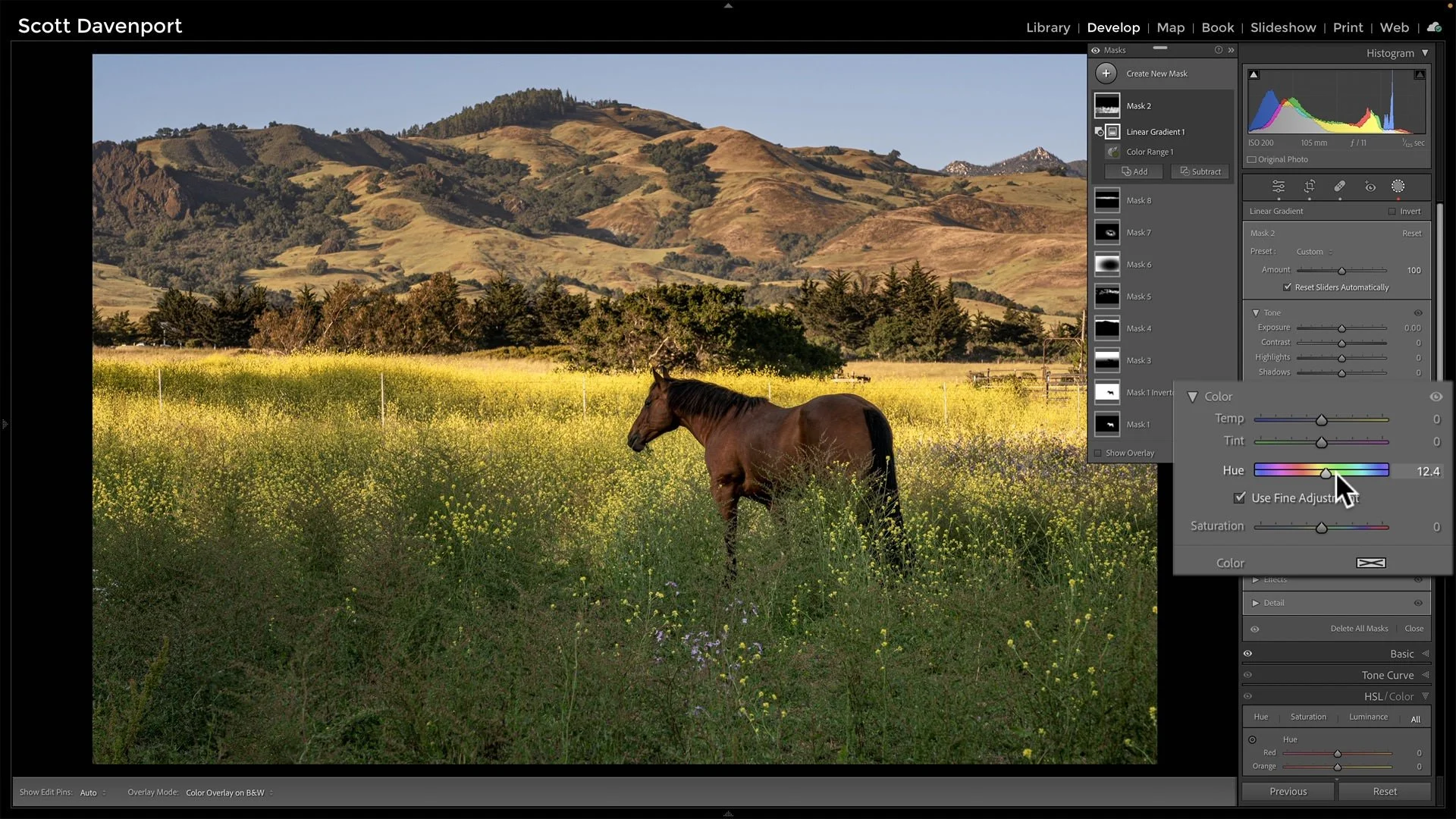The image size is (1456, 819).
Task: Collapse the Tone section disclosure triangle
Action: pos(1257,312)
